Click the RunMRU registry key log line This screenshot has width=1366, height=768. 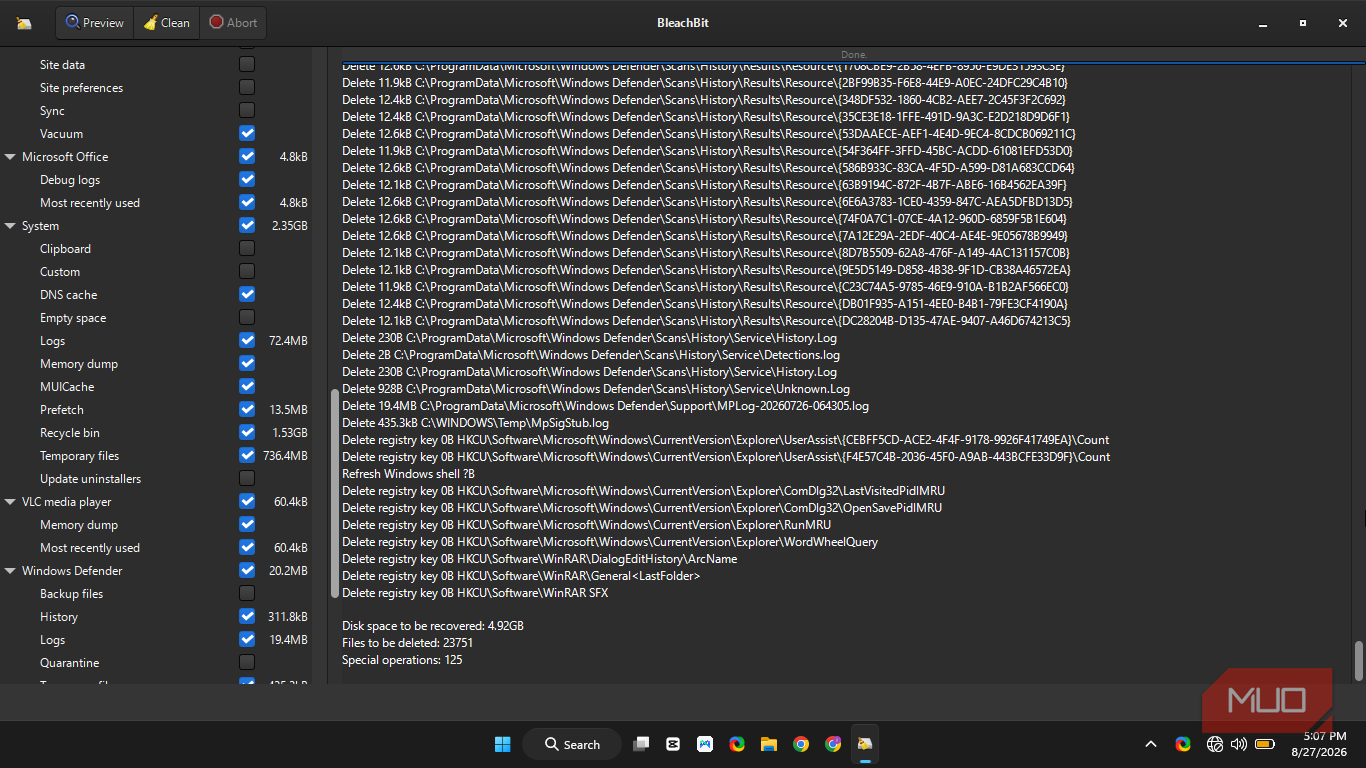click(x=586, y=525)
